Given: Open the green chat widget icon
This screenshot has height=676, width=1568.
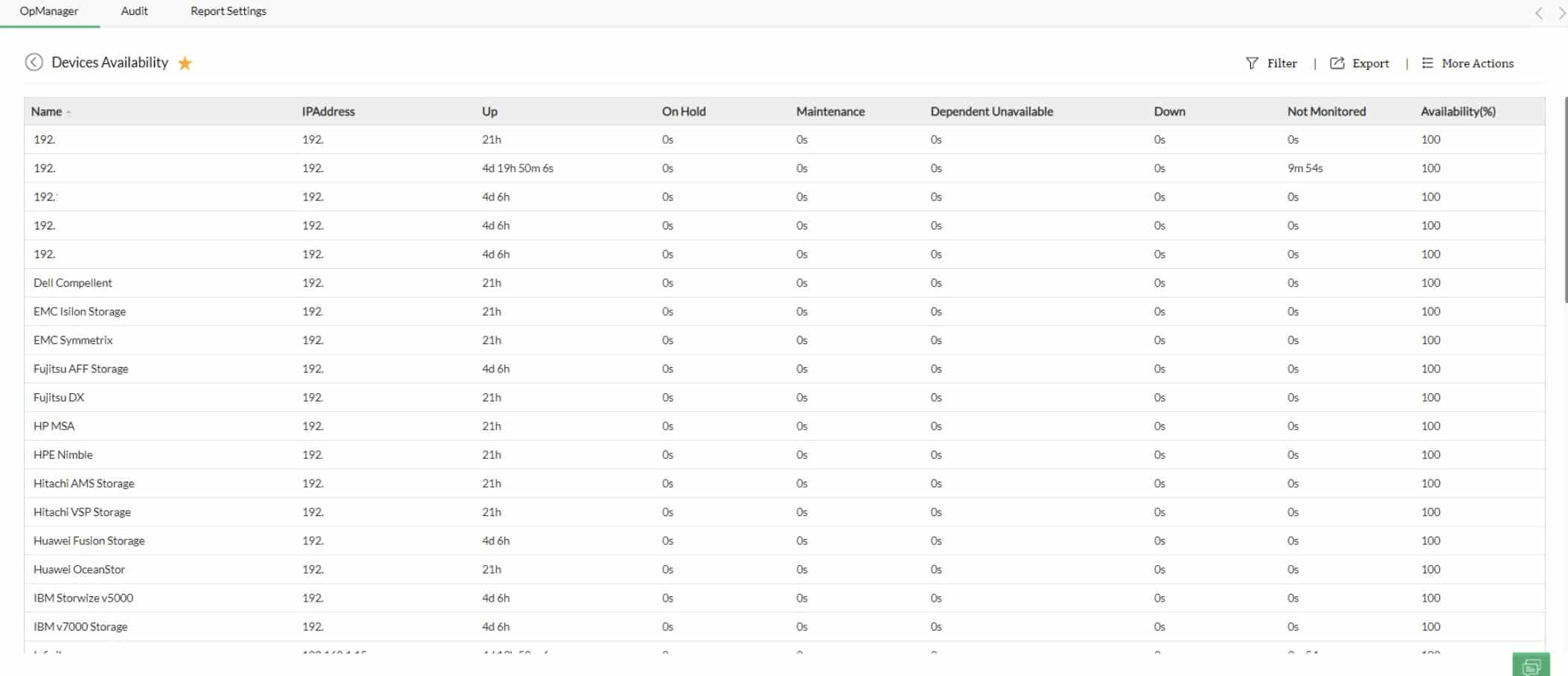Looking at the screenshot, I should [x=1531, y=666].
